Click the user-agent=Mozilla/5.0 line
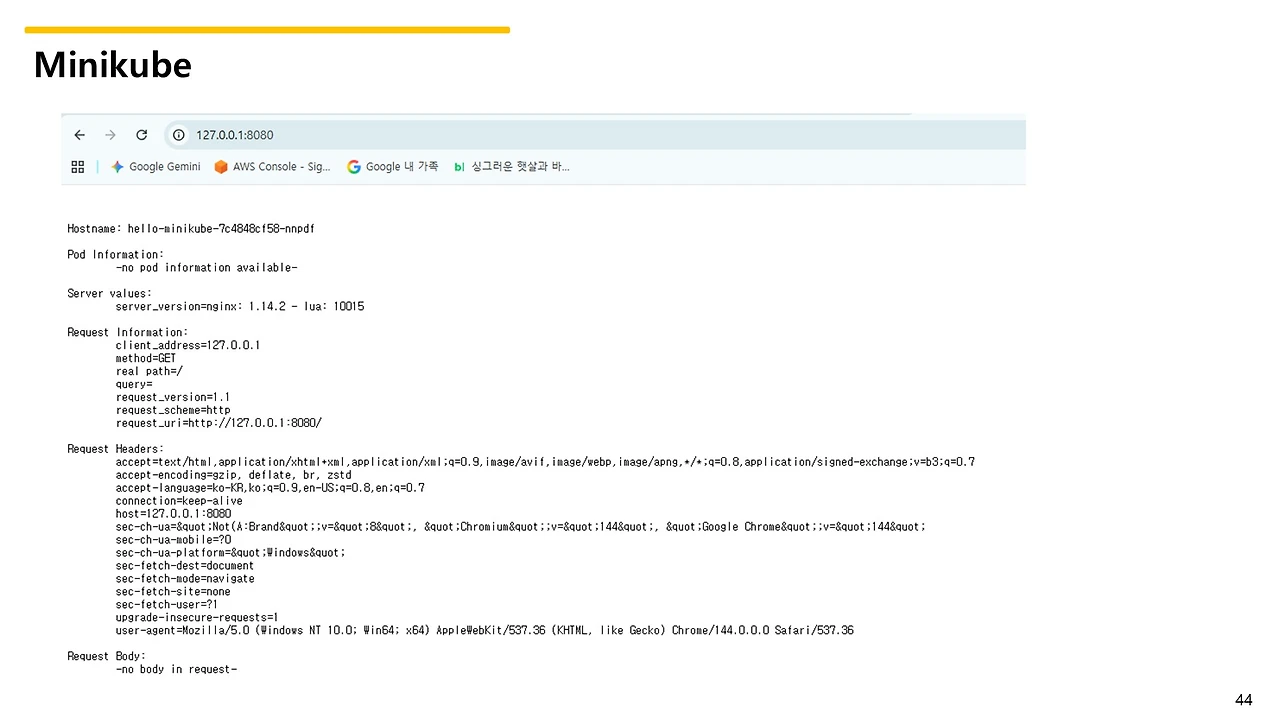The height and width of the screenshot is (720, 1280). pyautogui.click(x=485, y=632)
